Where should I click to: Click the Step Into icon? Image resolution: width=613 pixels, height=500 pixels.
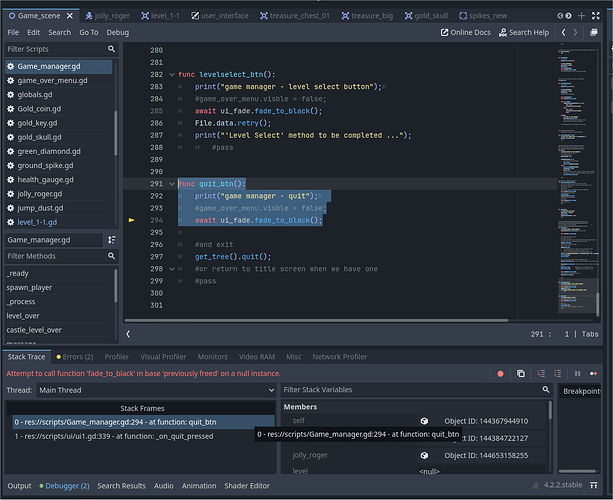pyautogui.click(x=541, y=374)
